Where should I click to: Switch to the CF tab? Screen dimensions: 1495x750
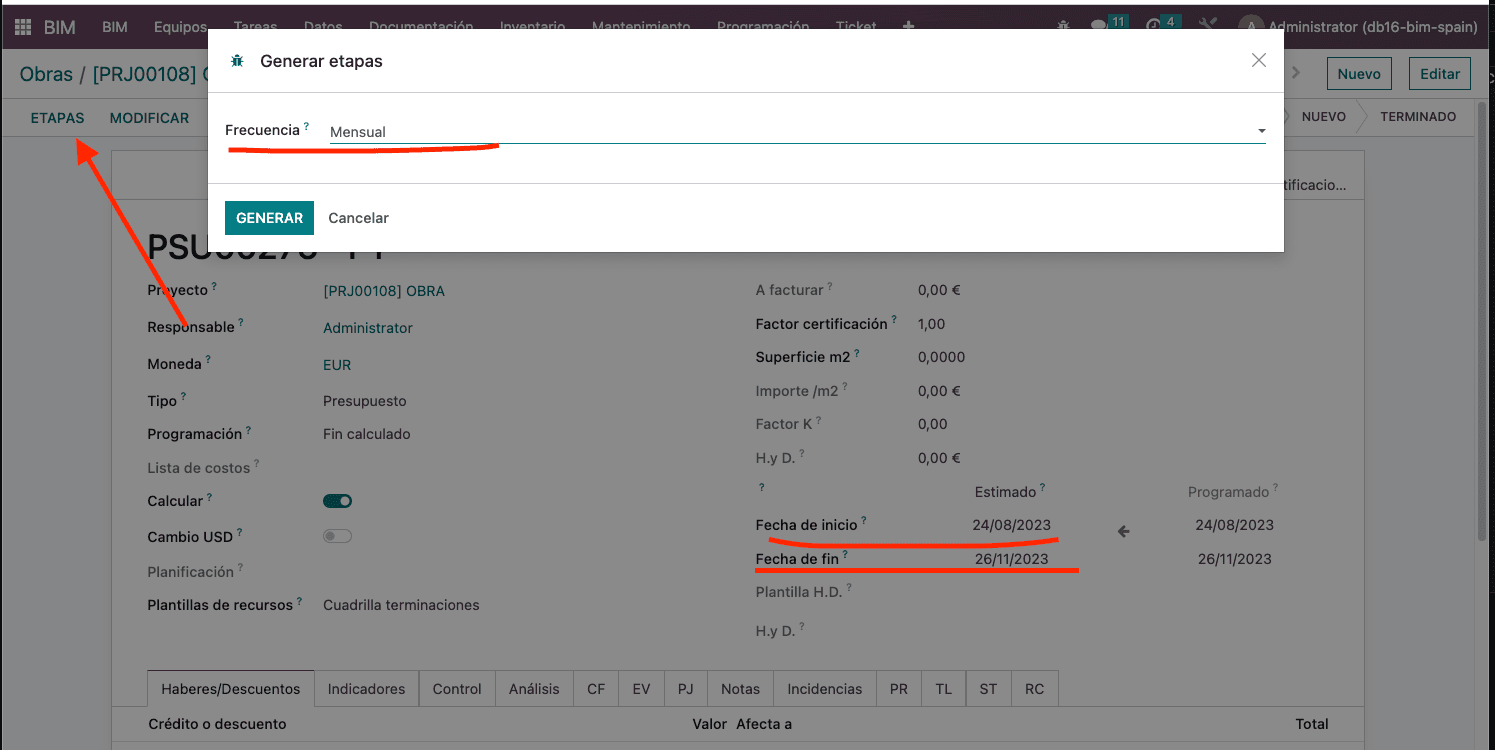[x=596, y=689]
